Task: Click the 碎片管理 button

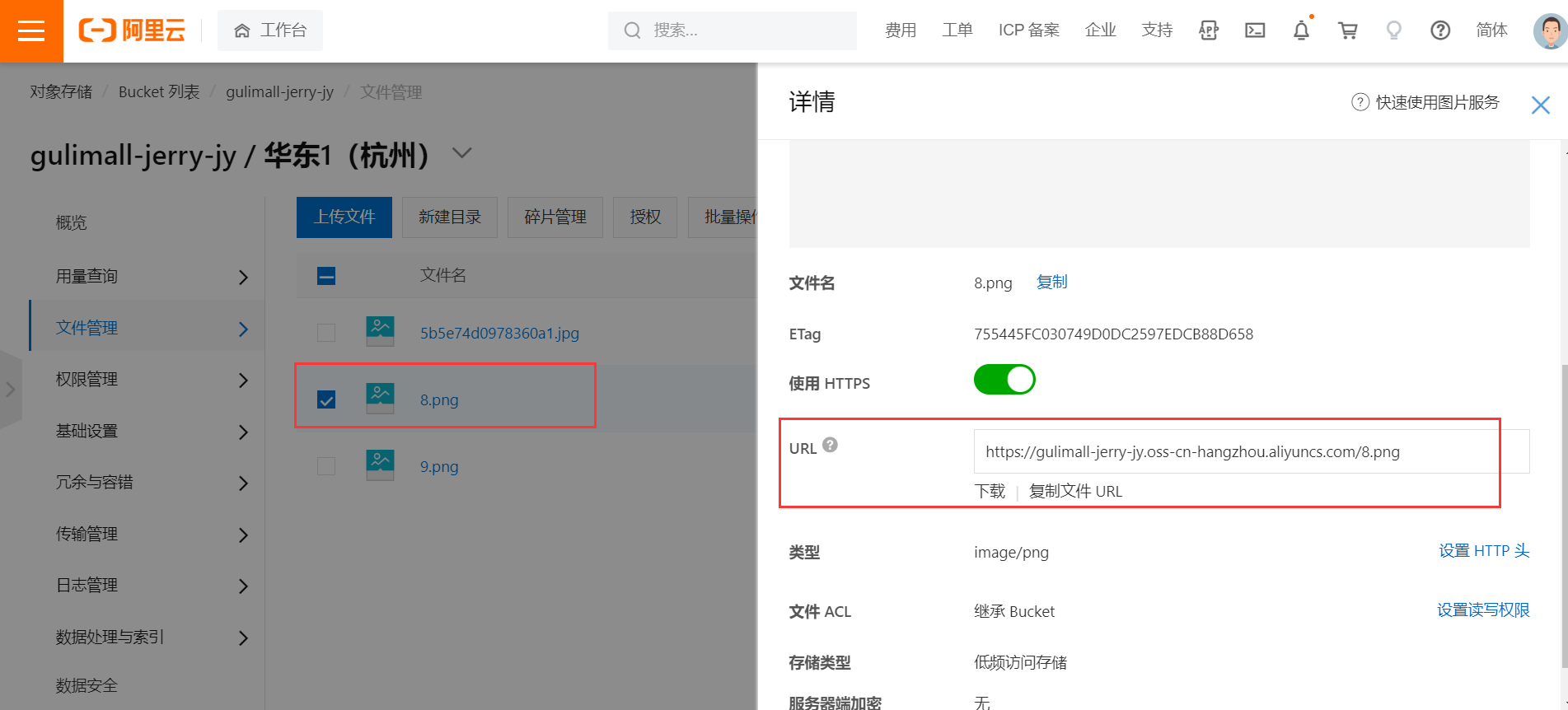Action: (x=555, y=217)
